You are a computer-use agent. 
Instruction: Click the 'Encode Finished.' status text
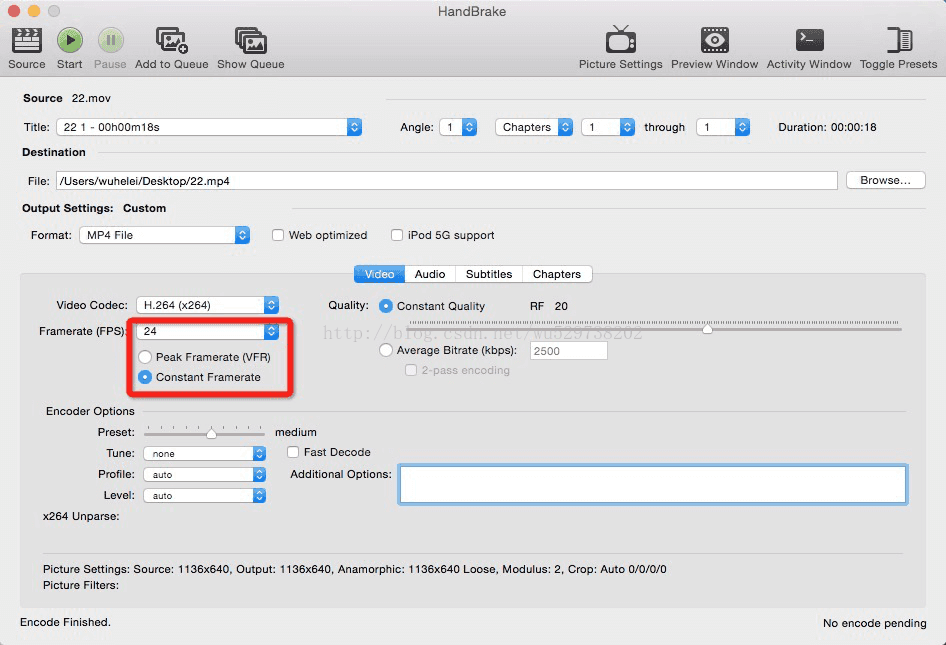click(x=65, y=622)
